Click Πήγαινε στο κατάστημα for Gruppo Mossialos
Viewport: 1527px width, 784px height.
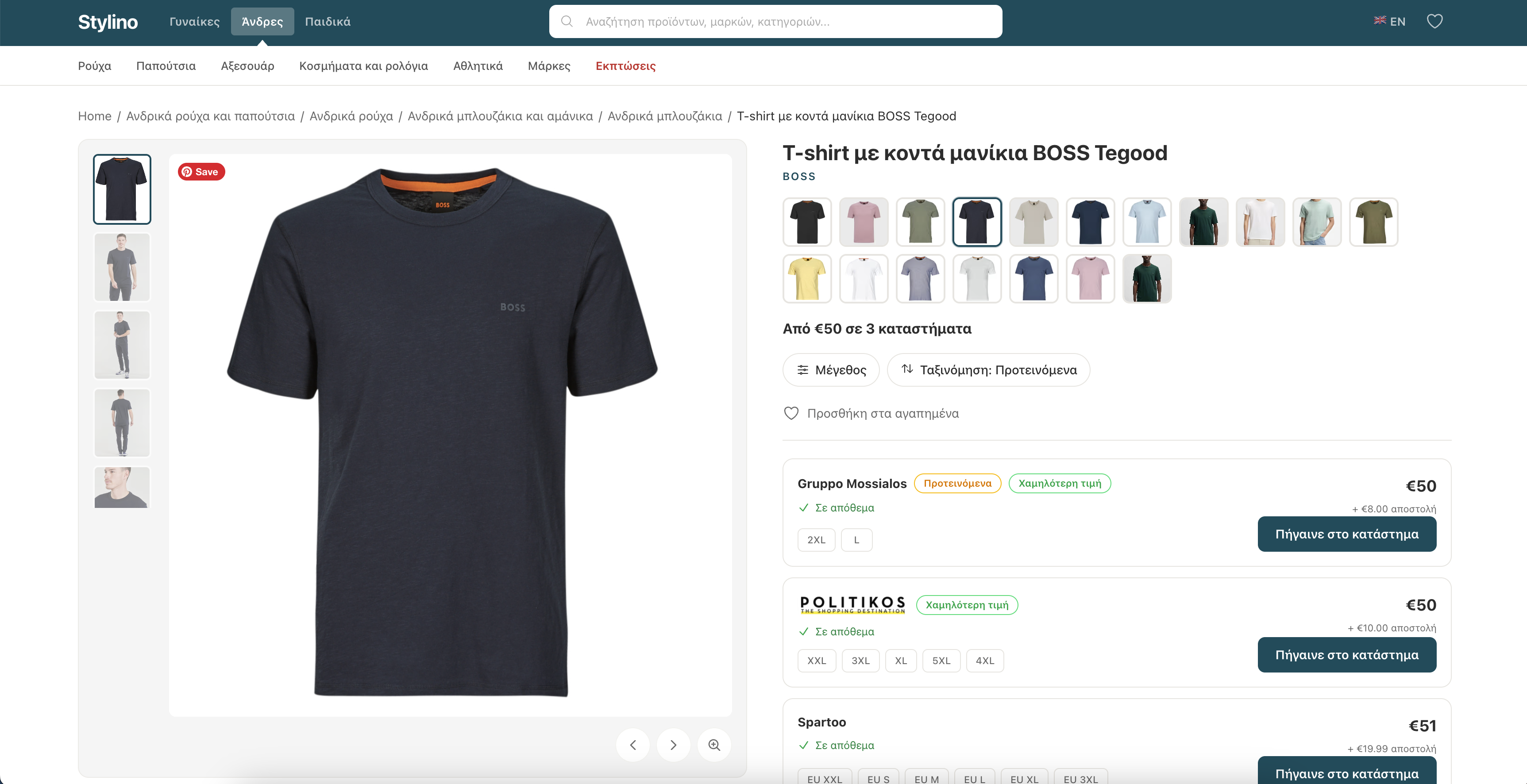1346,534
